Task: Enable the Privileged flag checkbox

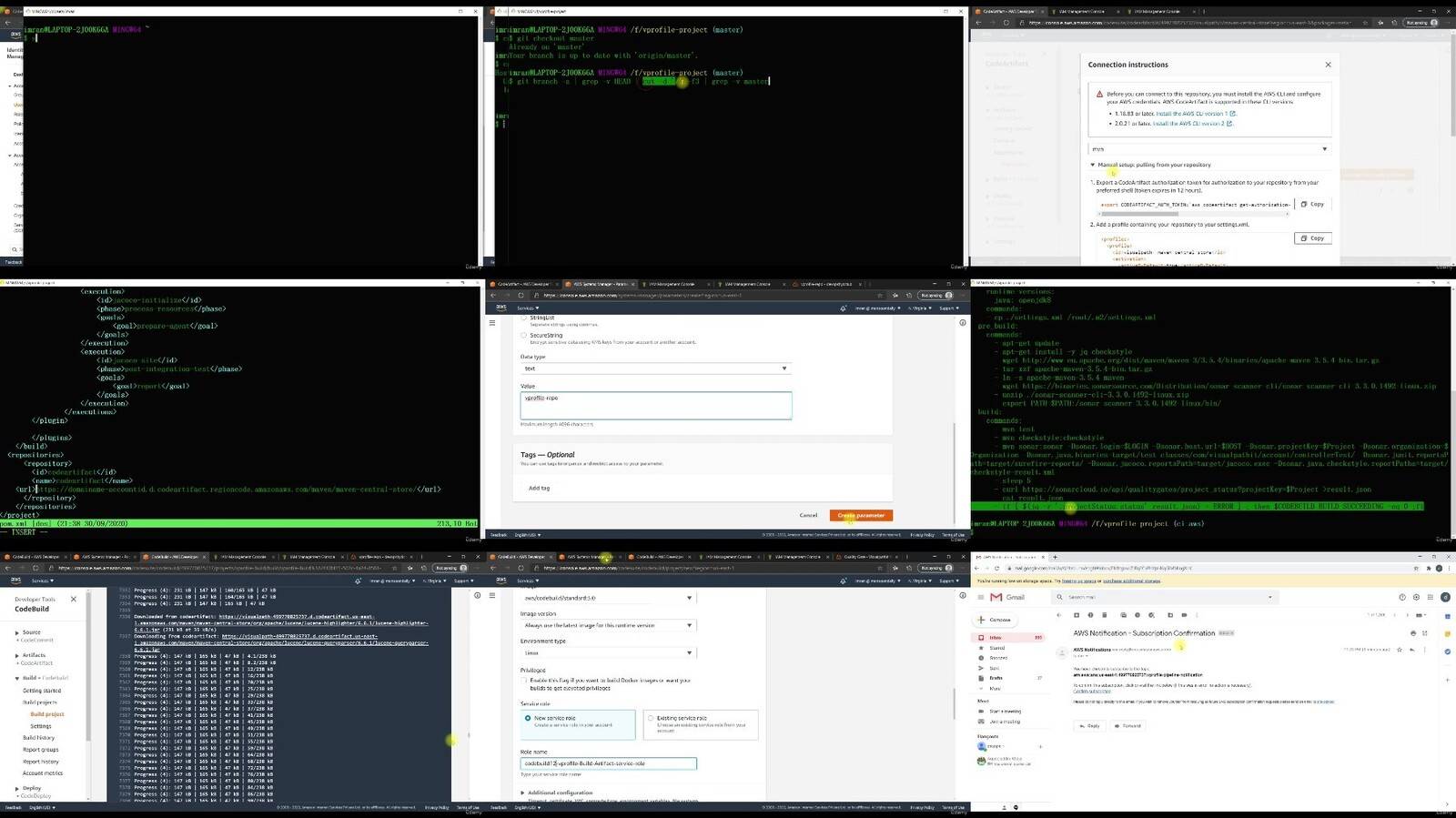Action: pyautogui.click(x=523, y=680)
